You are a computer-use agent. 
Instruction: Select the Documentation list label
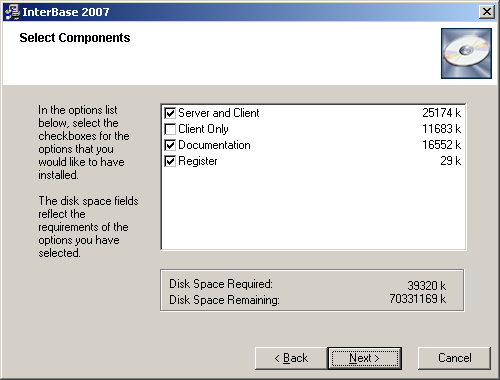(214, 145)
